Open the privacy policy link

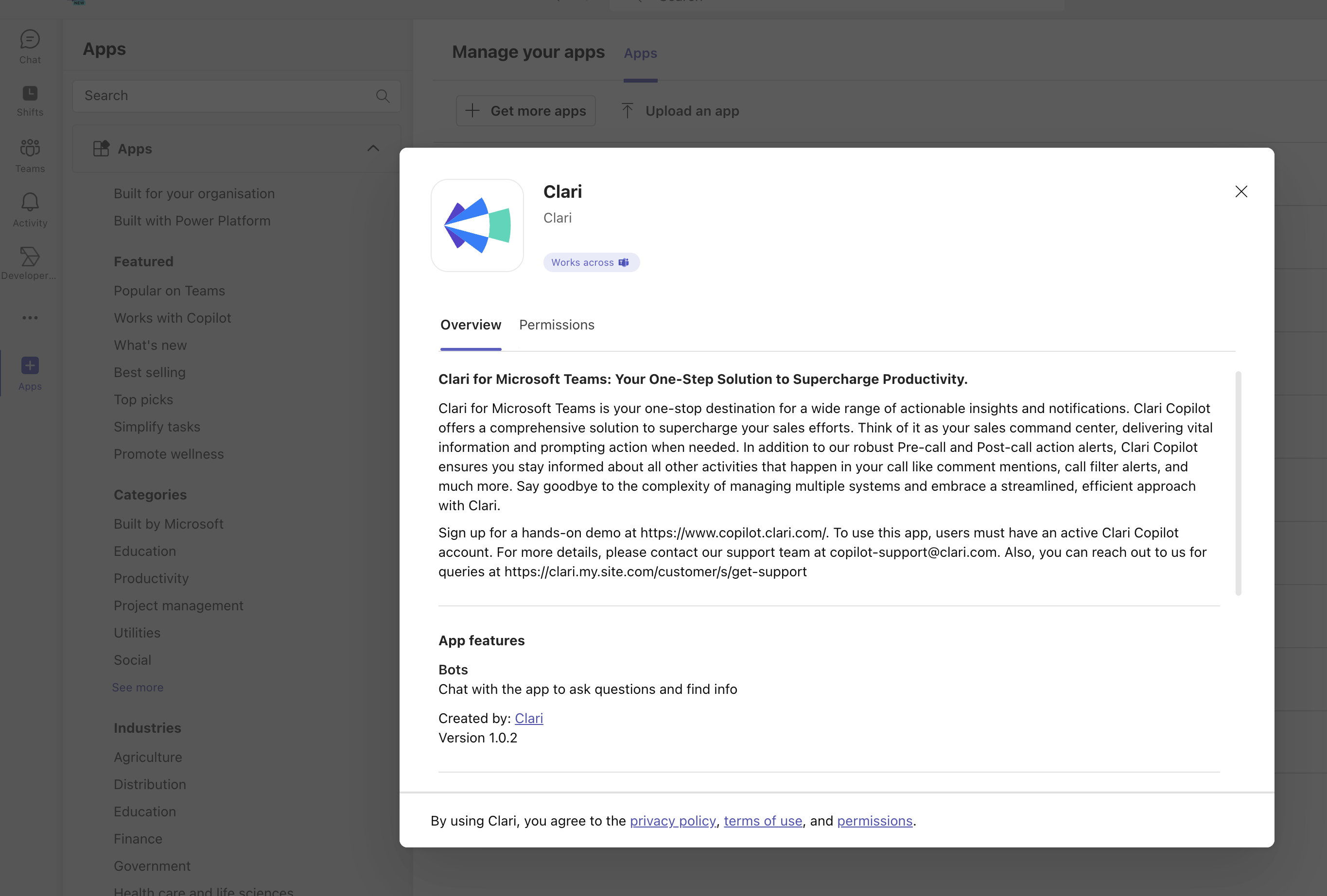673,821
